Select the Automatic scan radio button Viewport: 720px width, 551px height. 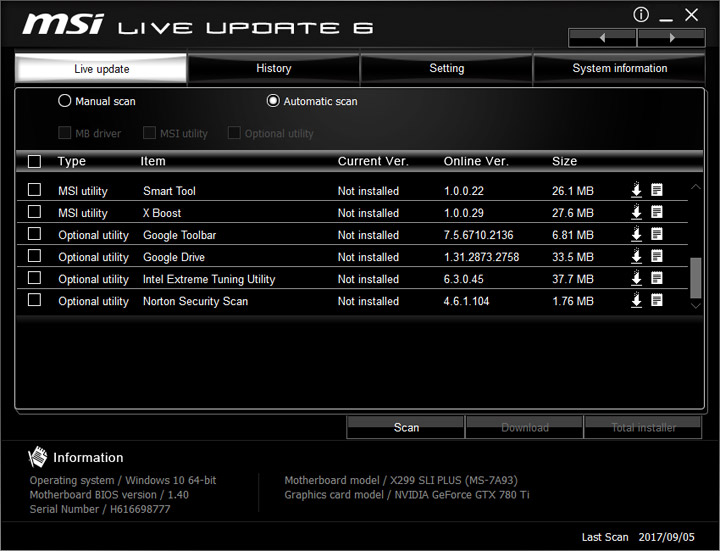tap(273, 101)
